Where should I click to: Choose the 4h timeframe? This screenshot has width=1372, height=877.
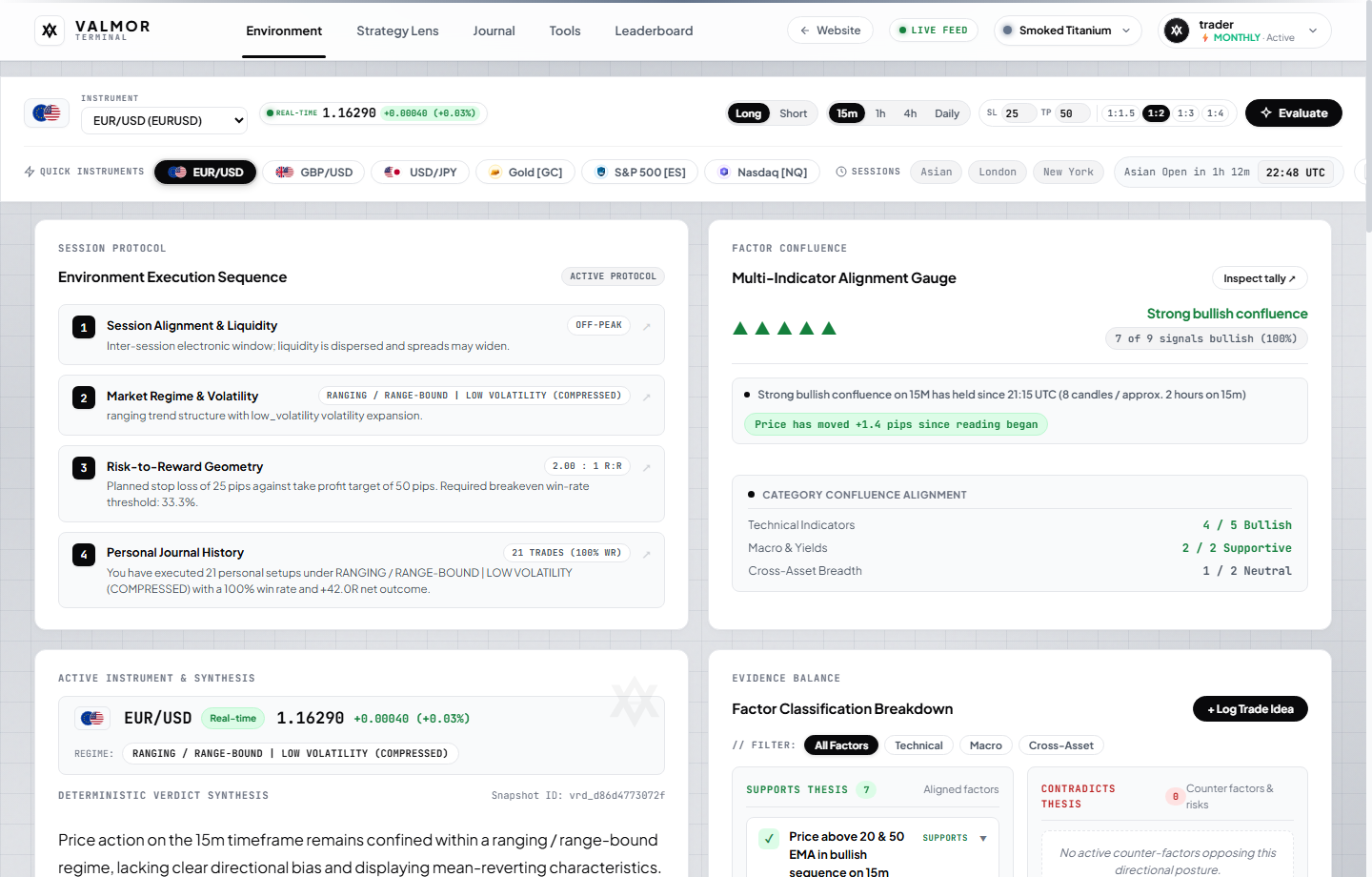coord(910,113)
